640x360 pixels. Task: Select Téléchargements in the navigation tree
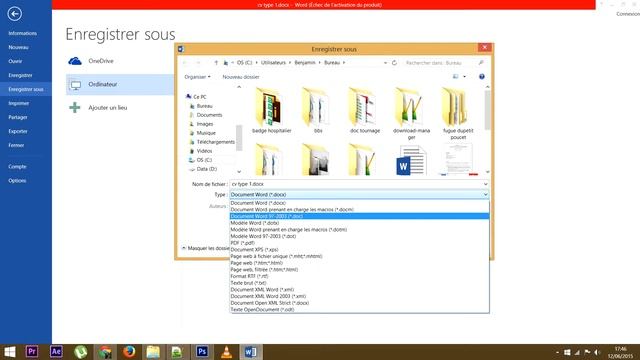coord(212,142)
